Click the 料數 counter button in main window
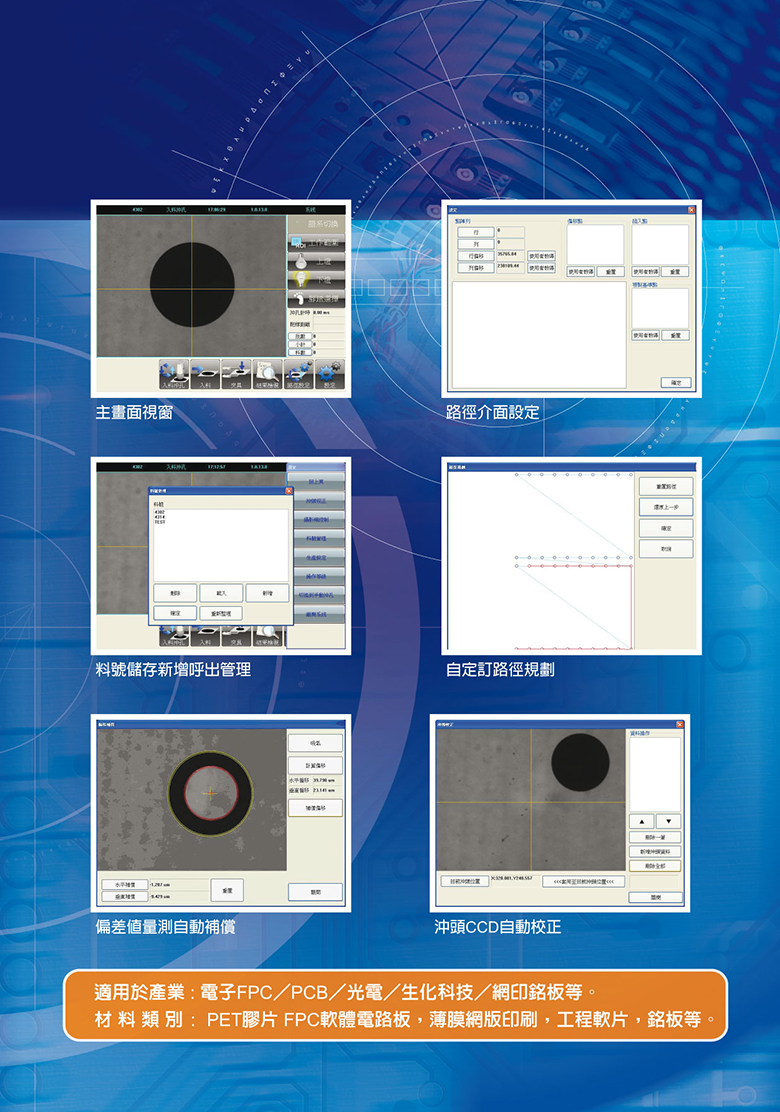Screen dimensions: 780x1112 [x=300, y=352]
